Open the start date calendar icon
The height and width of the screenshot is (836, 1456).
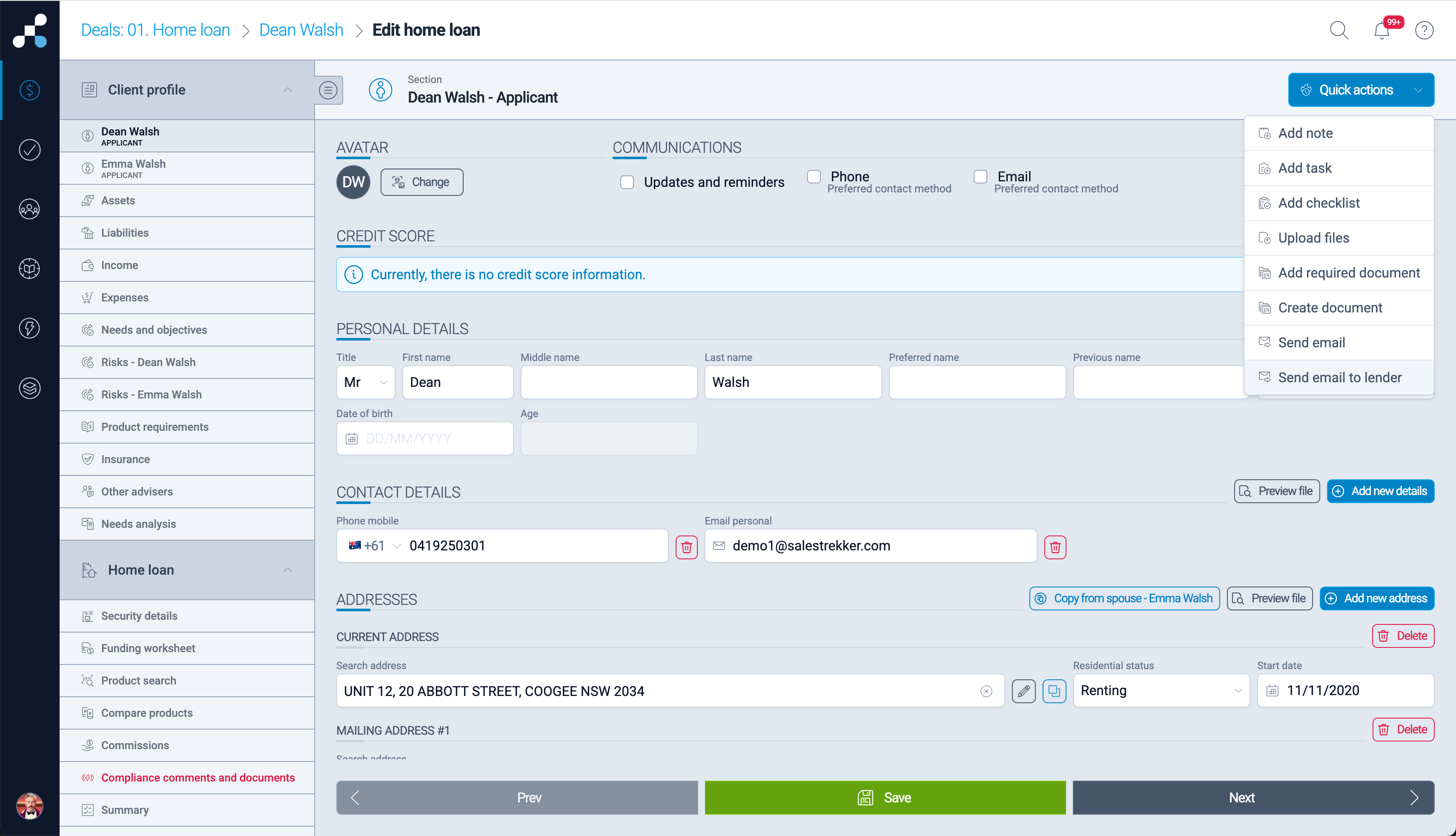click(1272, 691)
